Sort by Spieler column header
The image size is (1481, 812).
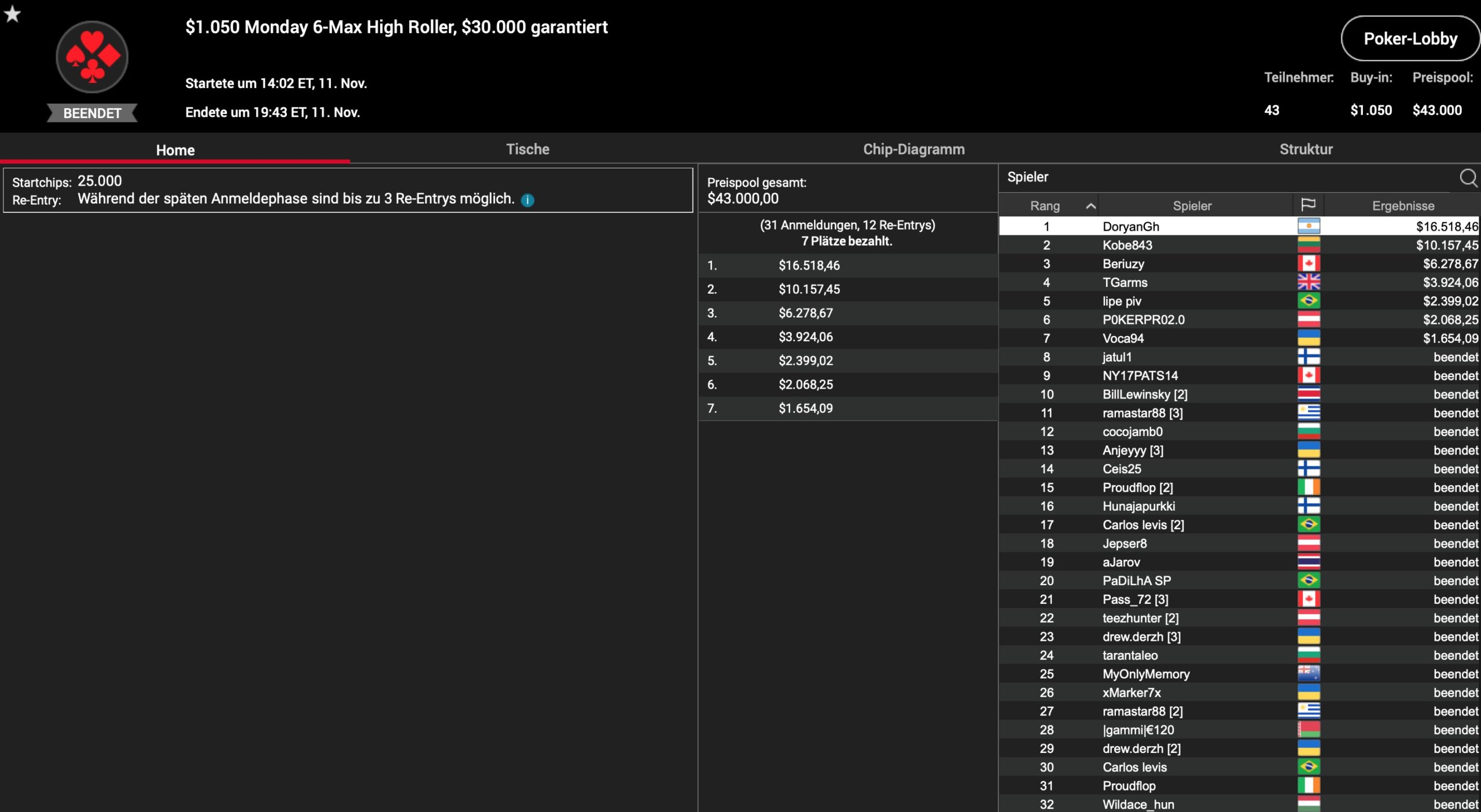(x=1192, y=206)
